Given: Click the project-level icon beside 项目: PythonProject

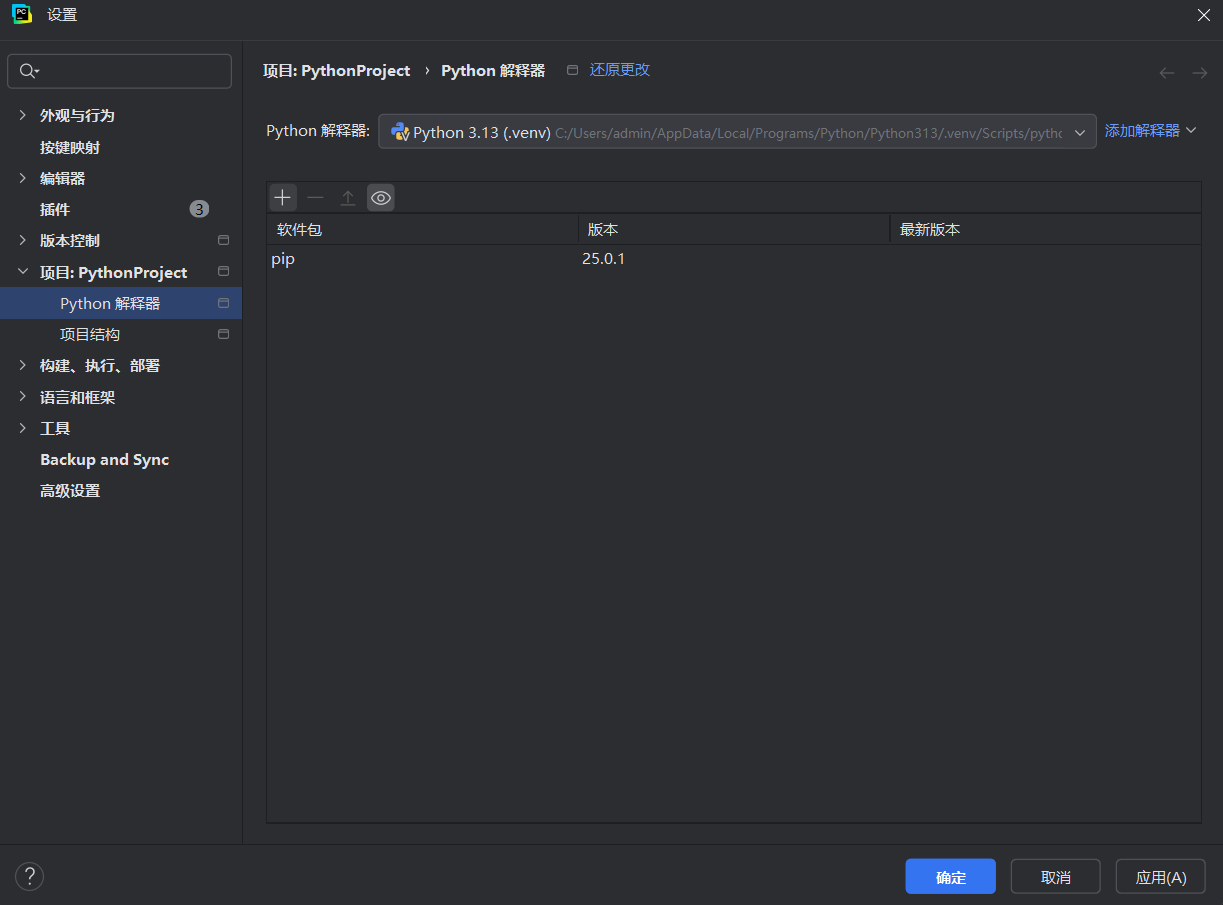Looking at the screenshot, I should pyautogui.click(x=223, y=272).
